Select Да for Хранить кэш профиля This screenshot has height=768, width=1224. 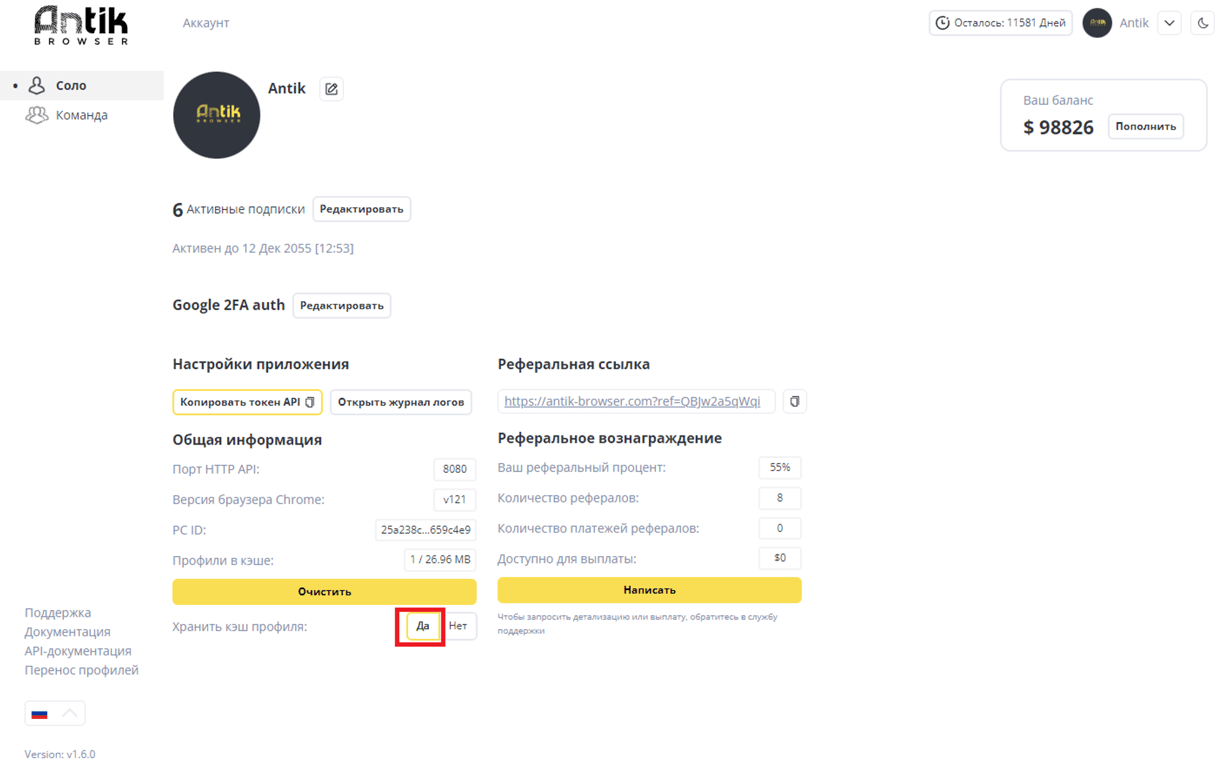pos(423,626)
